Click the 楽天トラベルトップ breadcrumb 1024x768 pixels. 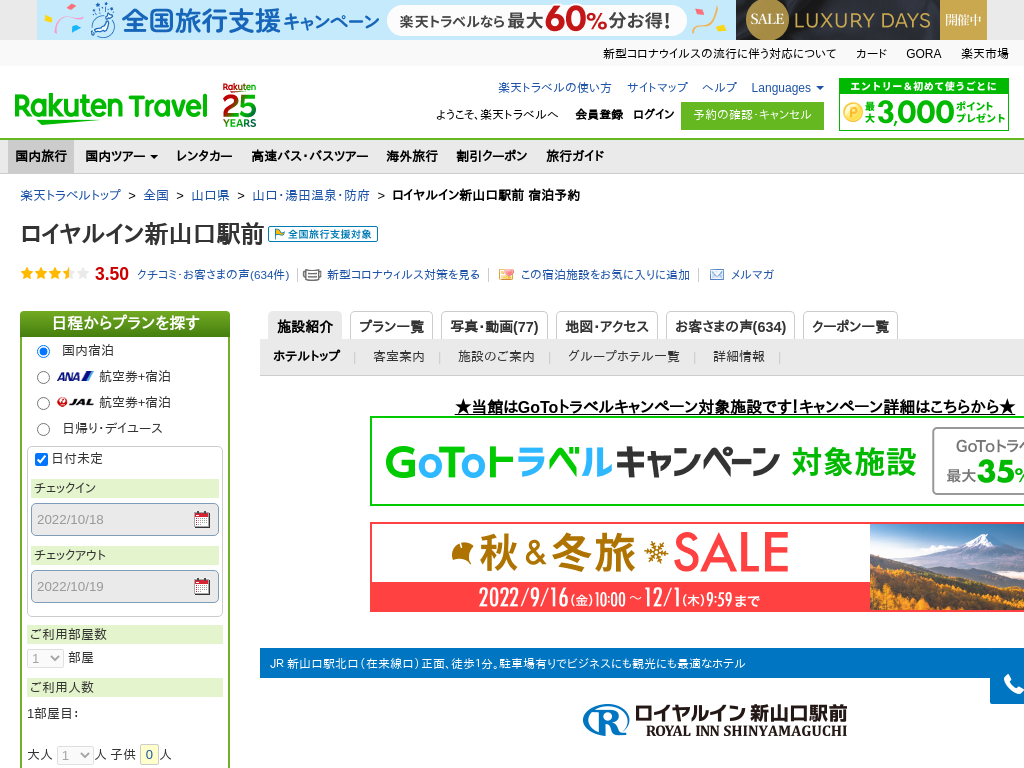(71, 195)
